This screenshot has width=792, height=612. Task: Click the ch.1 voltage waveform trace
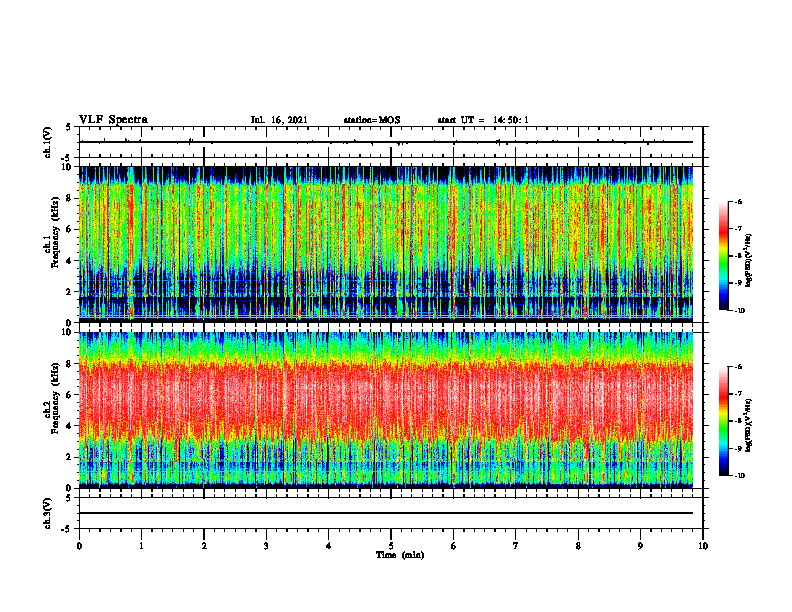pyautogui.click(x=386, y=142)
